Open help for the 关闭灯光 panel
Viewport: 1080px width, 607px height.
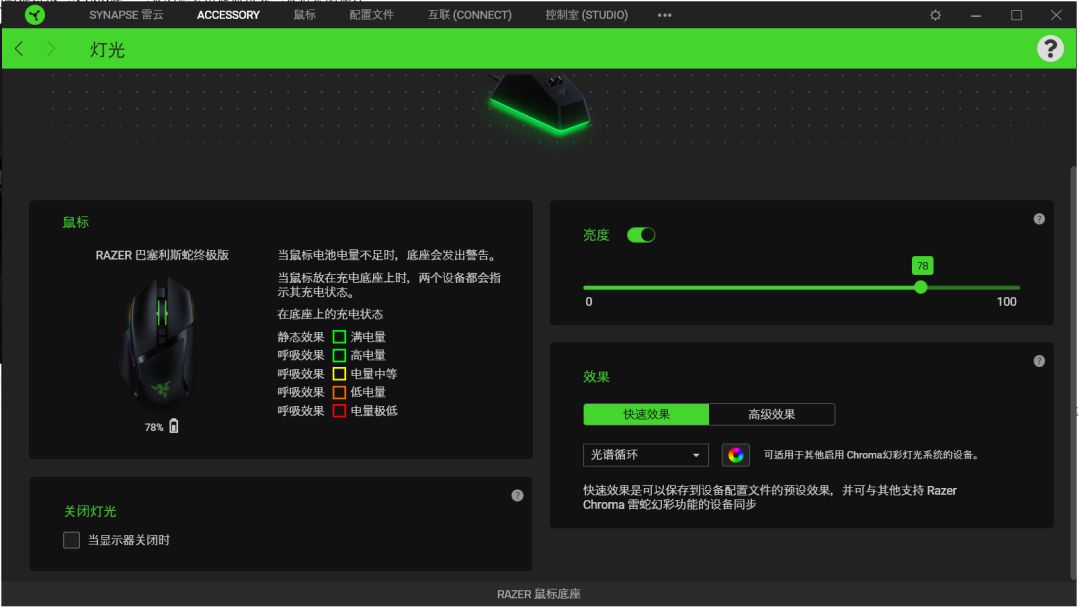click(x=517, y=495)
